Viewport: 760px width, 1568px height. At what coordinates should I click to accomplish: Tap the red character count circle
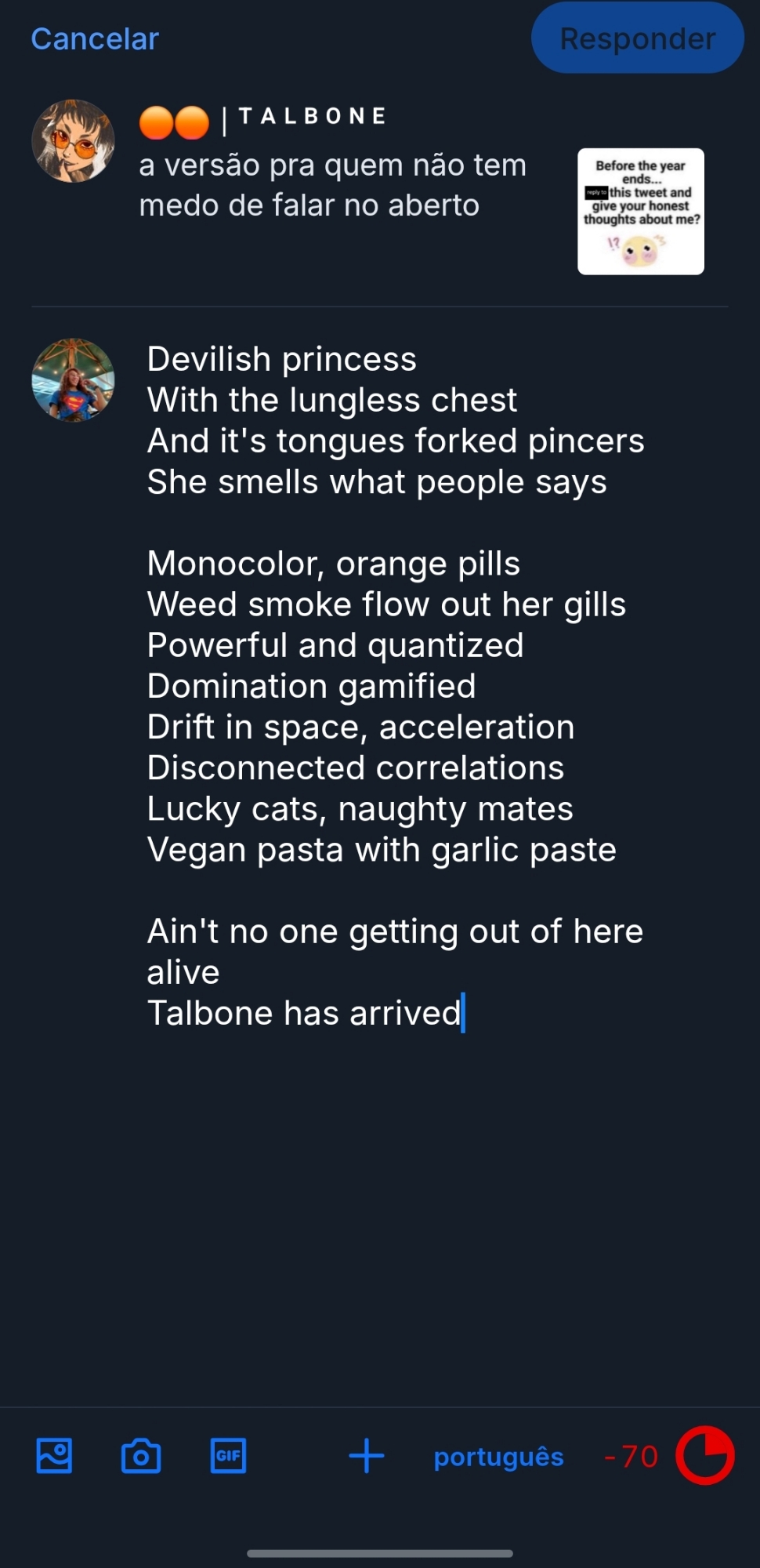pos(704,1456)
